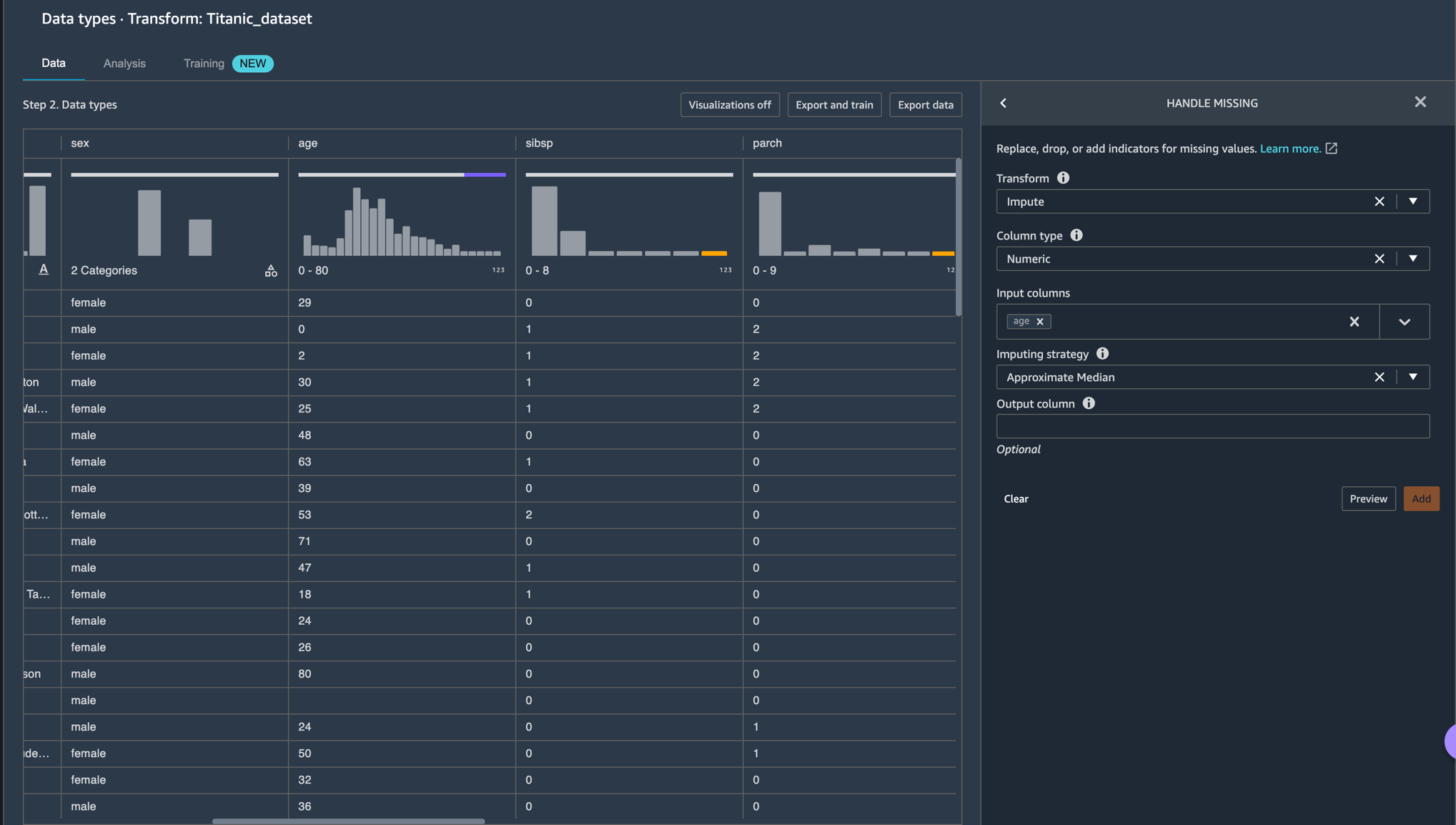Remove the age tag from Input columns
This screenshot has height=825, width=1456.
click(x=1040, y=322)
